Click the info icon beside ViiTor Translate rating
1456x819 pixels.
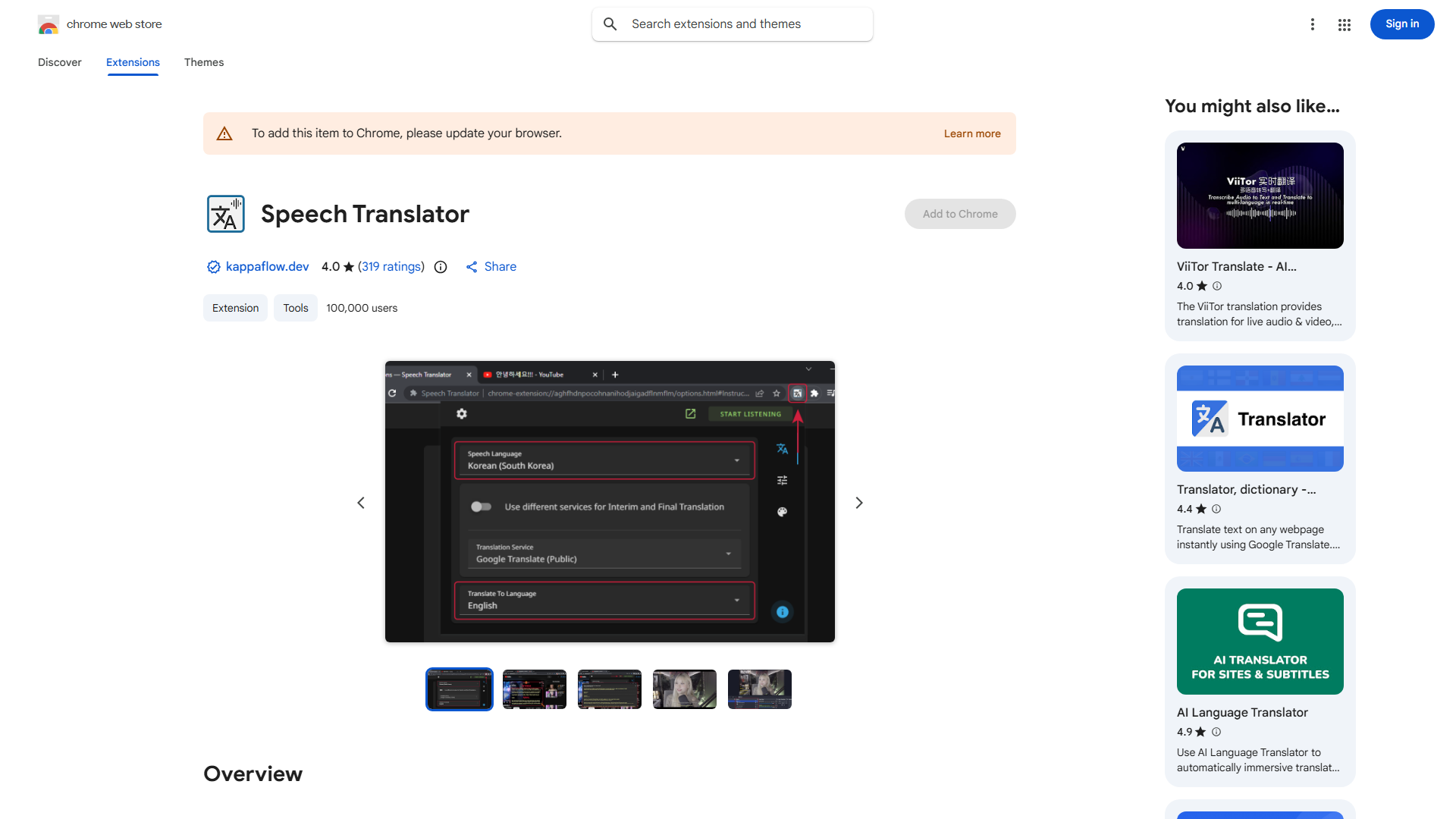coord(1216,286)
